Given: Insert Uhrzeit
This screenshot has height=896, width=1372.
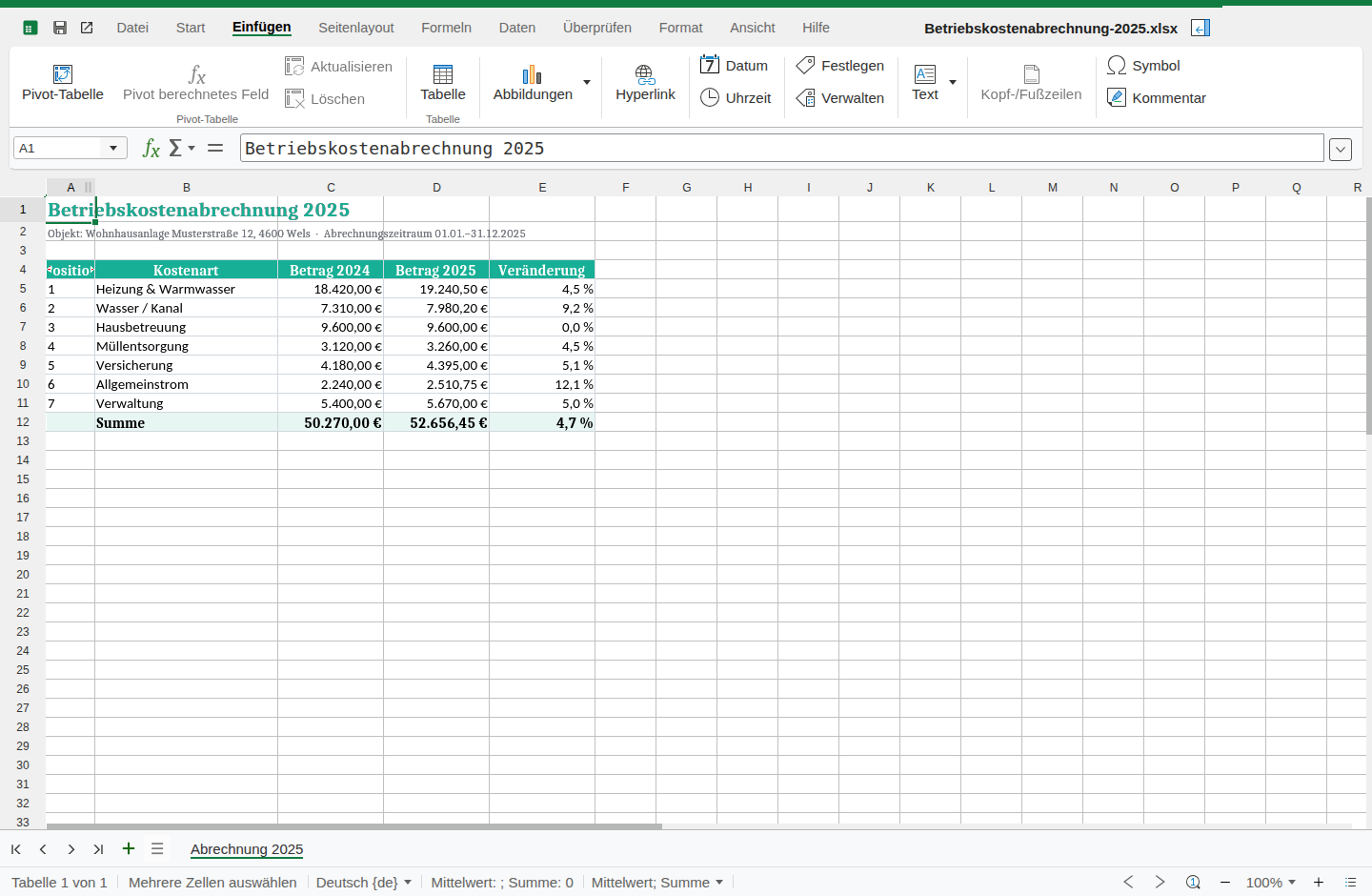Looking at the screenshot, I should click(x=736, y=97).
